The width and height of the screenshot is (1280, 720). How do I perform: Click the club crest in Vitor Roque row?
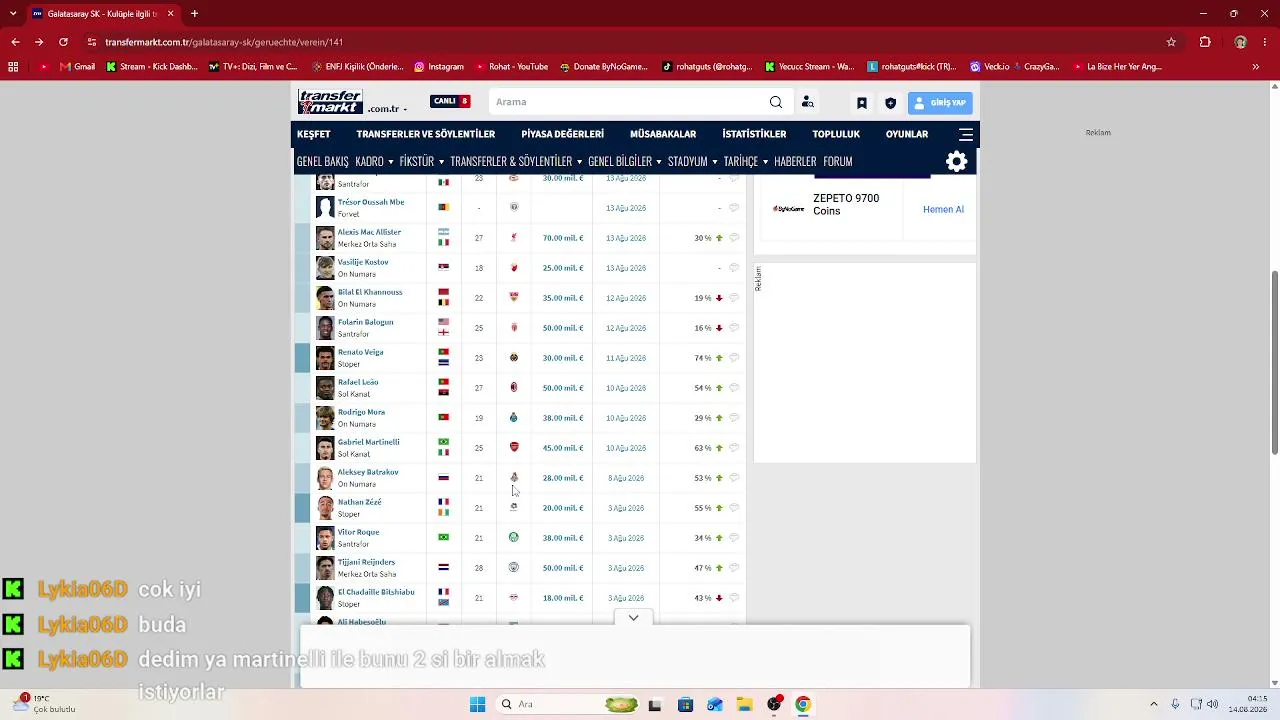pos(514,538)
